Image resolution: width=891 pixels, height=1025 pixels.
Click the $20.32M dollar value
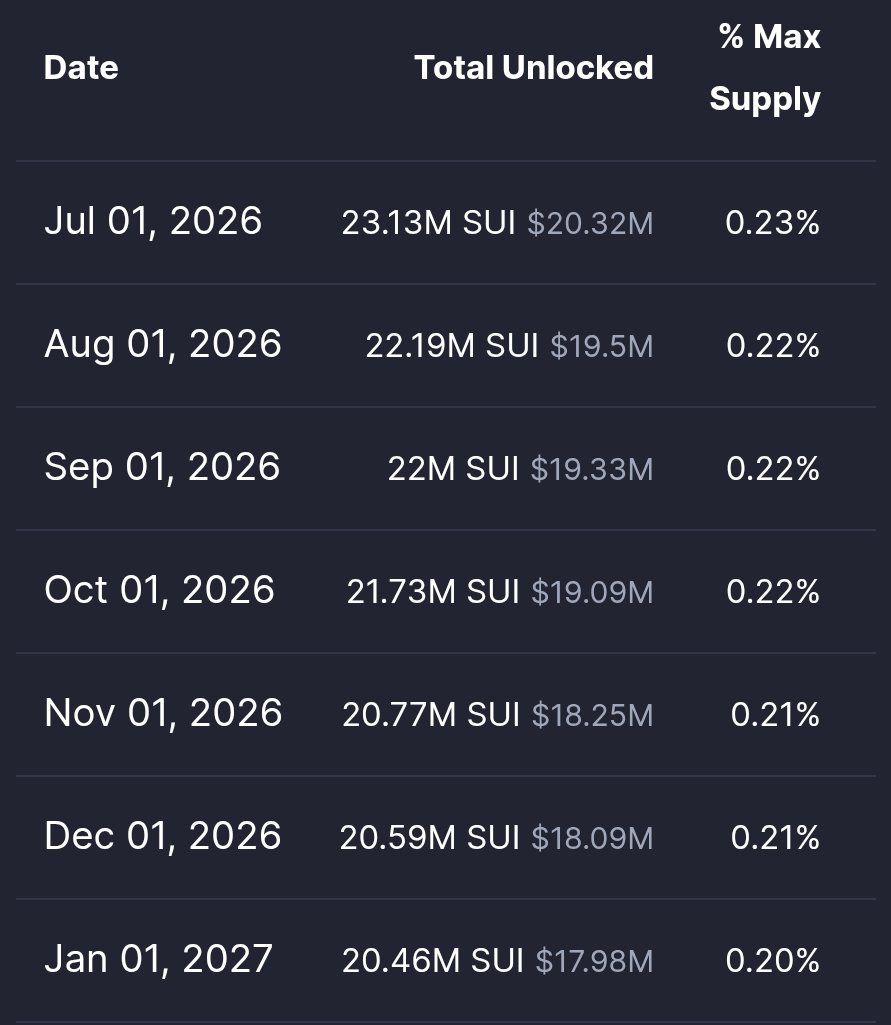pos(590,223)
